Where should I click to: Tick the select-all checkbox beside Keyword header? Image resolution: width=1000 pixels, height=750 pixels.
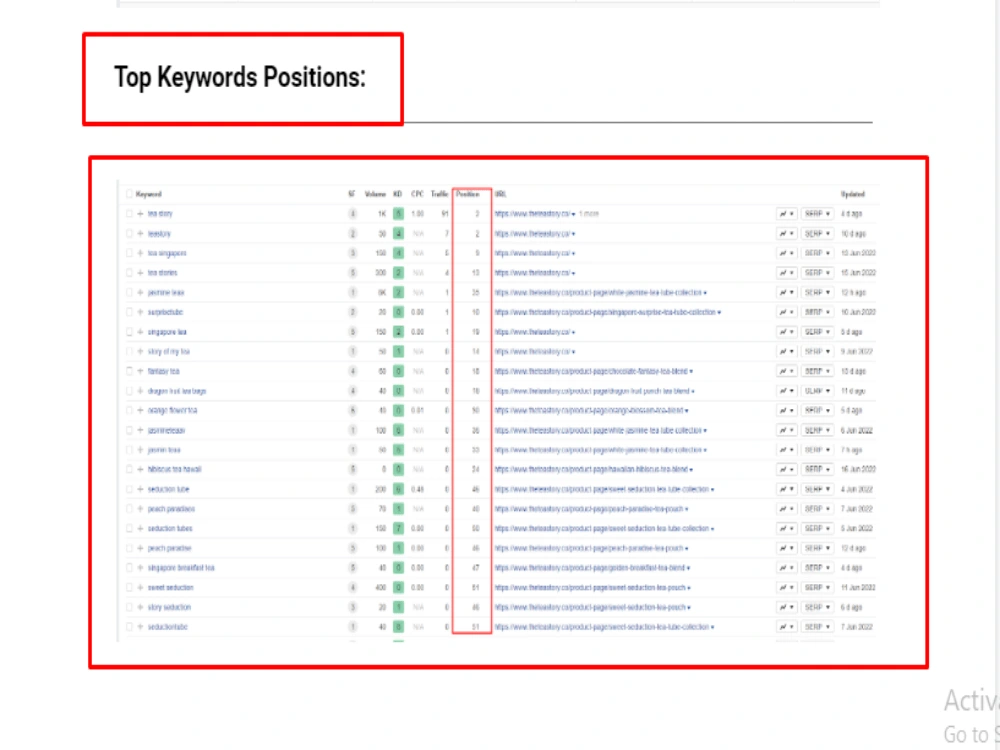click(129, 194)
